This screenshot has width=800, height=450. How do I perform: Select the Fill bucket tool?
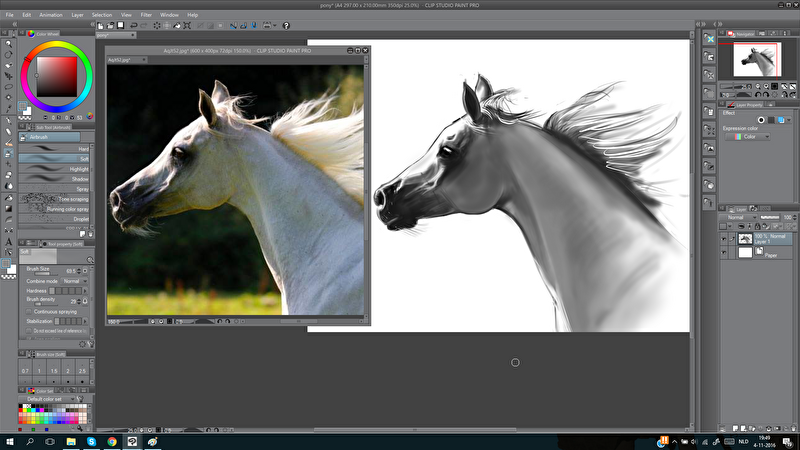8,198
